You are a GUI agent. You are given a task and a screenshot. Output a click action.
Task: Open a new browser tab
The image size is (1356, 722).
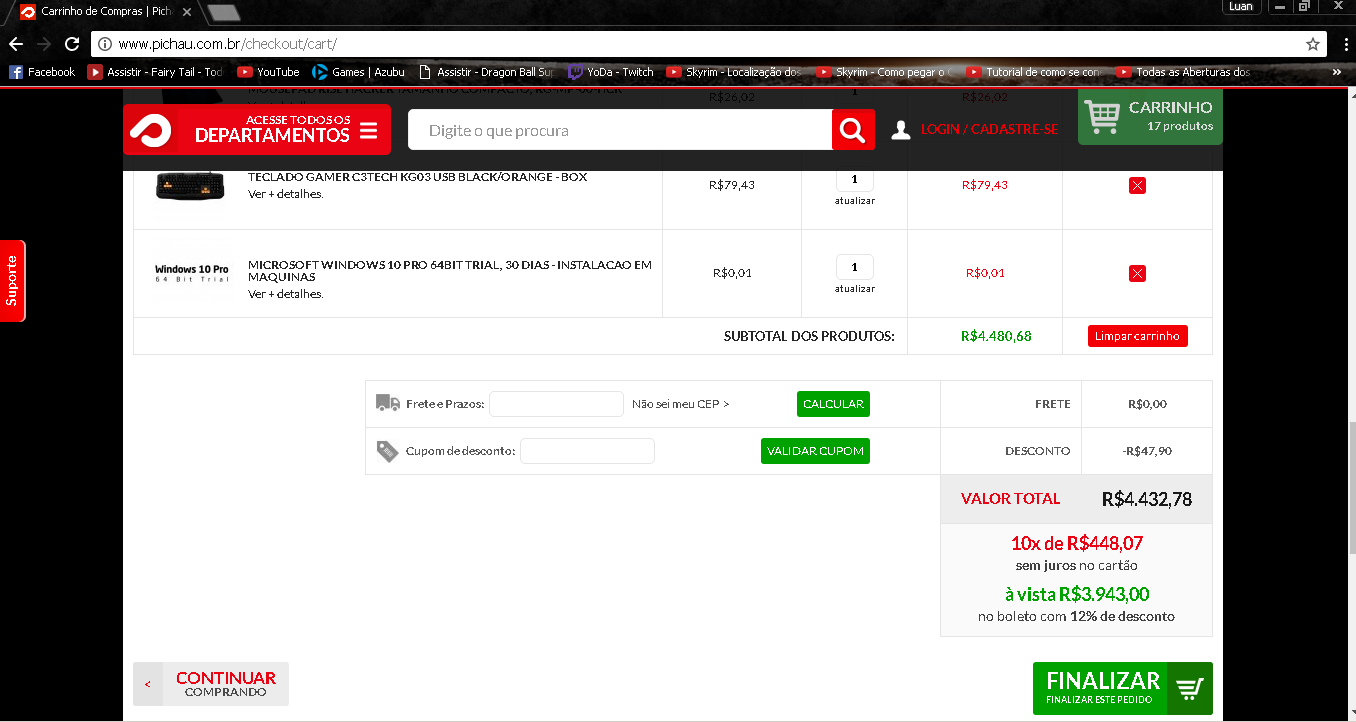pos(224,12)
